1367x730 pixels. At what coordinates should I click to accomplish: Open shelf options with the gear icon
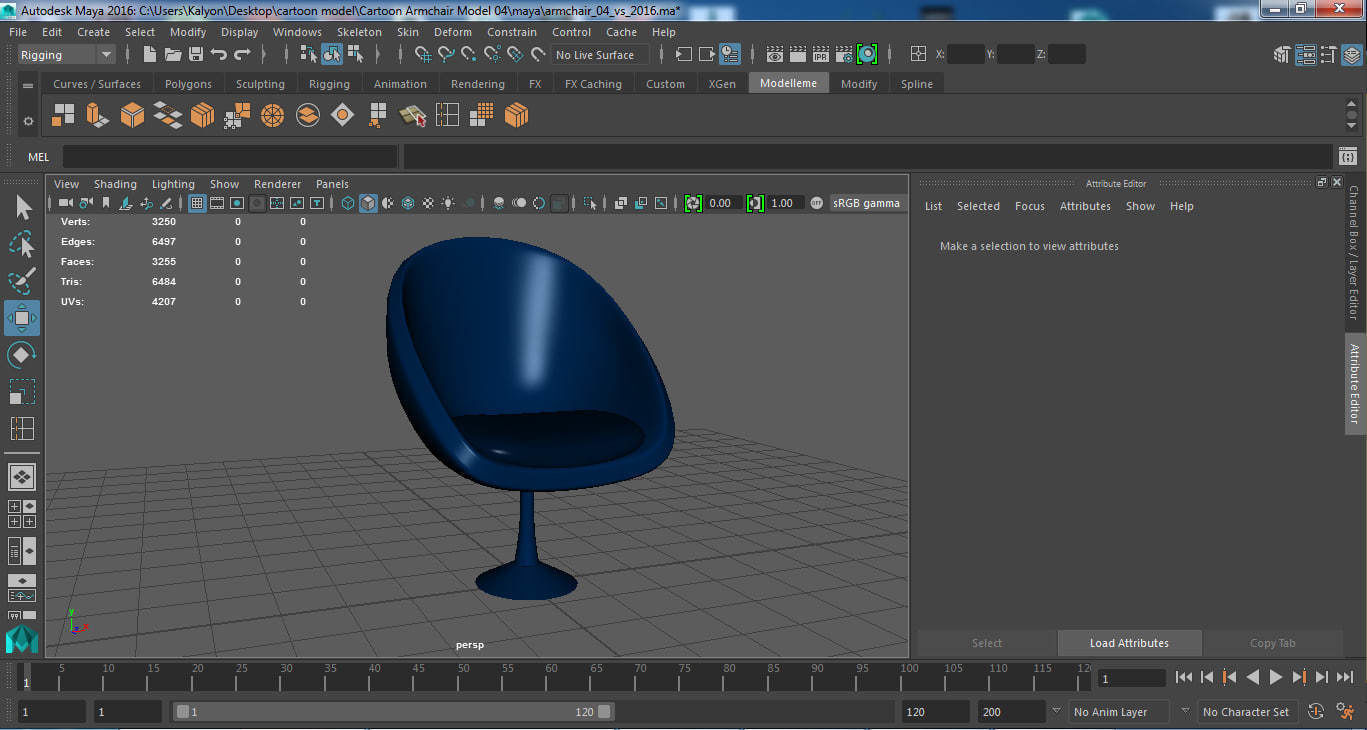point(28,121)
